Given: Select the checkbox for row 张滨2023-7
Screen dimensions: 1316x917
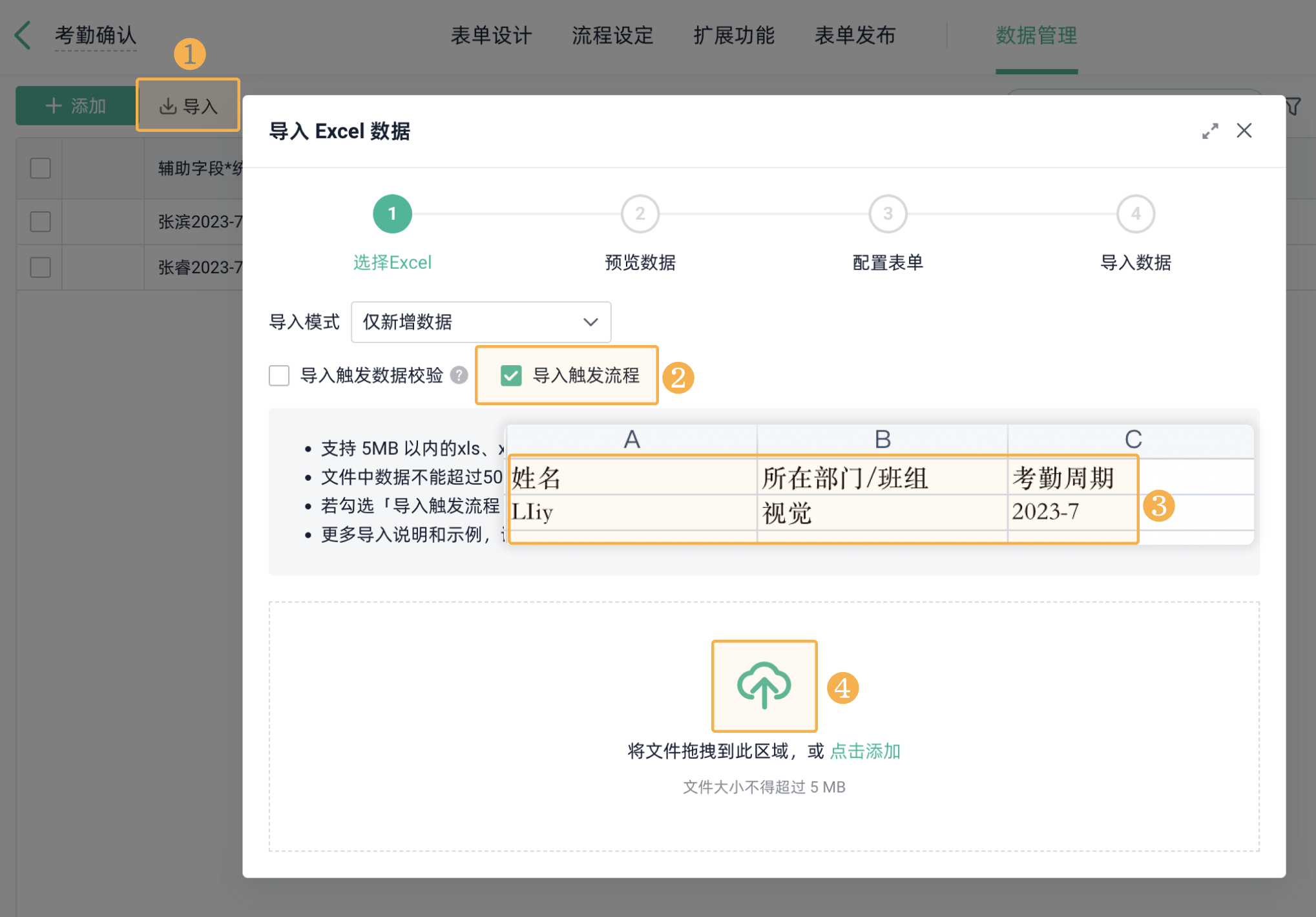Looking at the screenshot, I should pos(41,222).
